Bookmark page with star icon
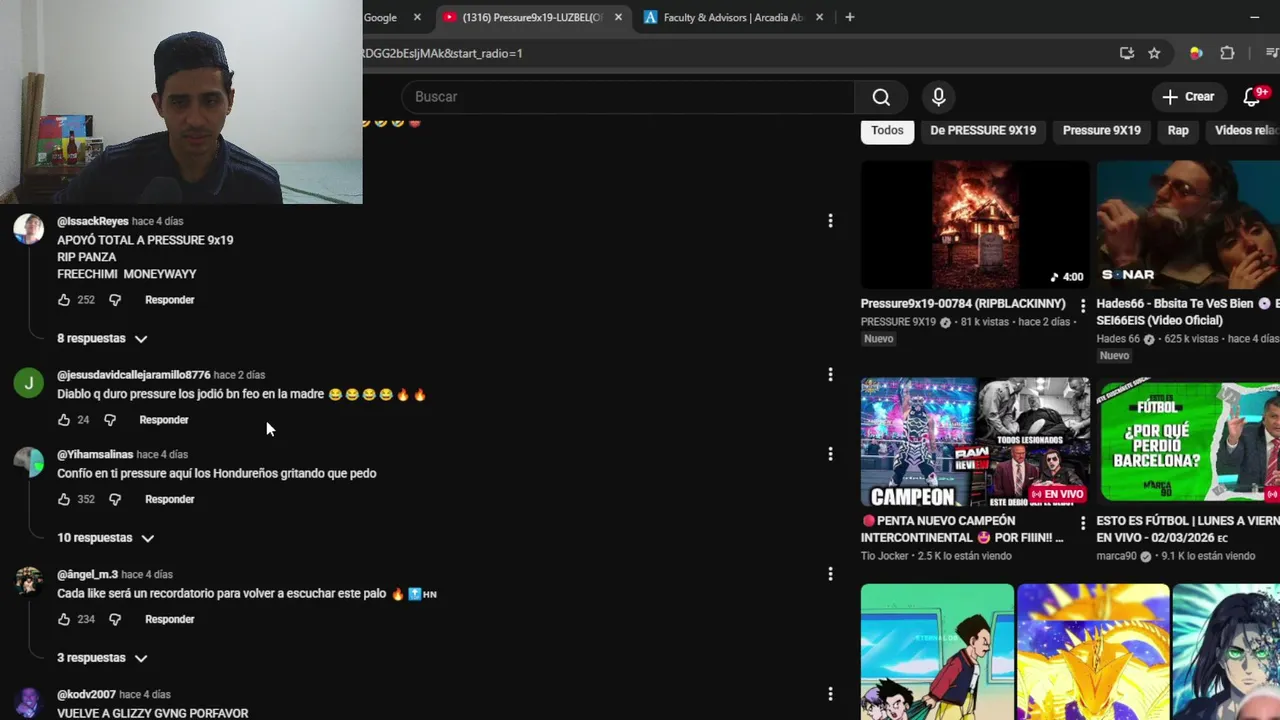This screenshot has height=720, width=1280. pos(1154,53)
